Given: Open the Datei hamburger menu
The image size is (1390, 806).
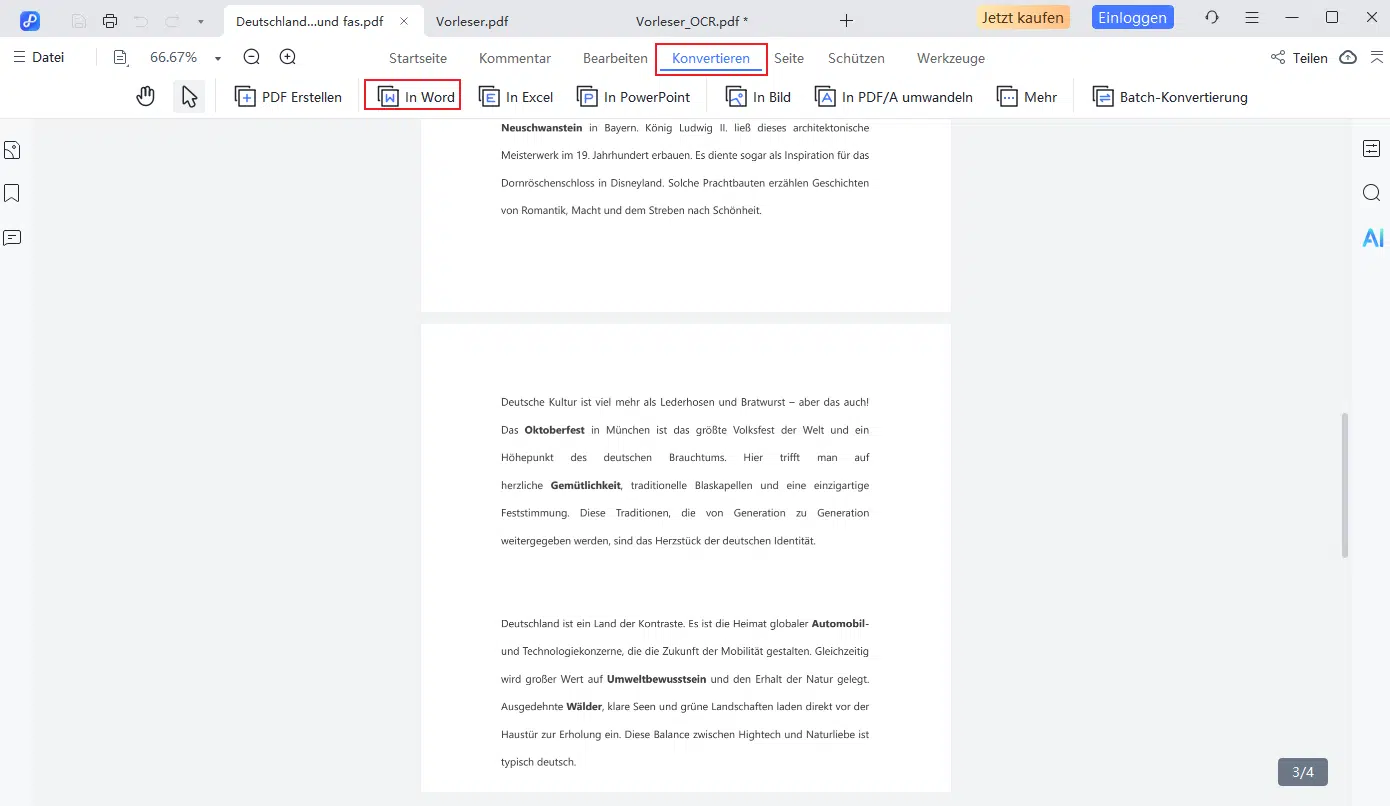Looking at the screenshot, I should pos(39,58).
